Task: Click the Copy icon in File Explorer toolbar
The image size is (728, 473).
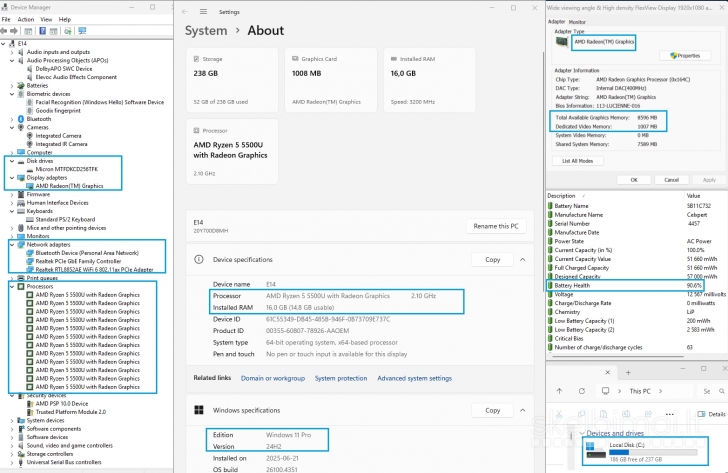Action: pos(581,414)
